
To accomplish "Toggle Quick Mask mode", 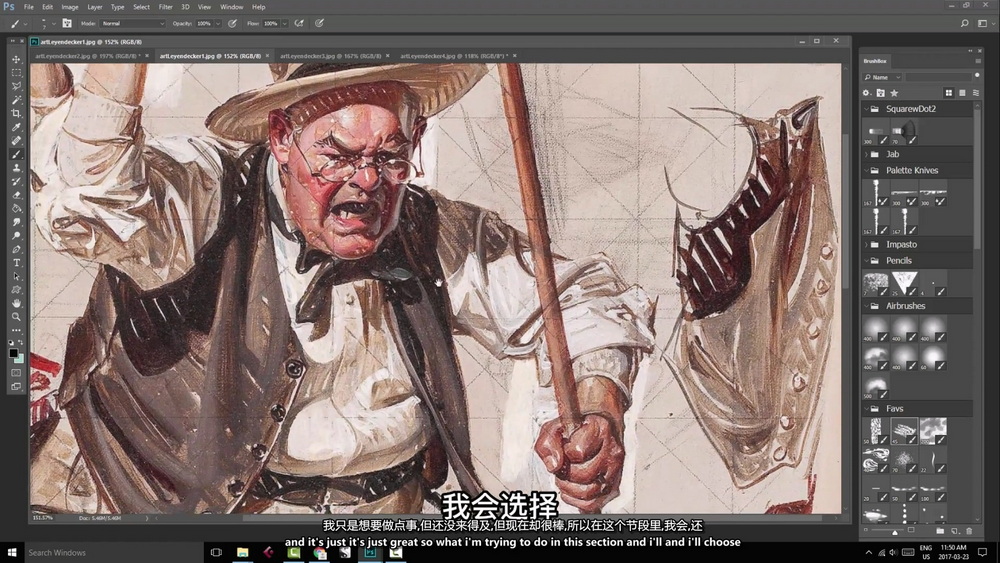I will coord(16,372).
